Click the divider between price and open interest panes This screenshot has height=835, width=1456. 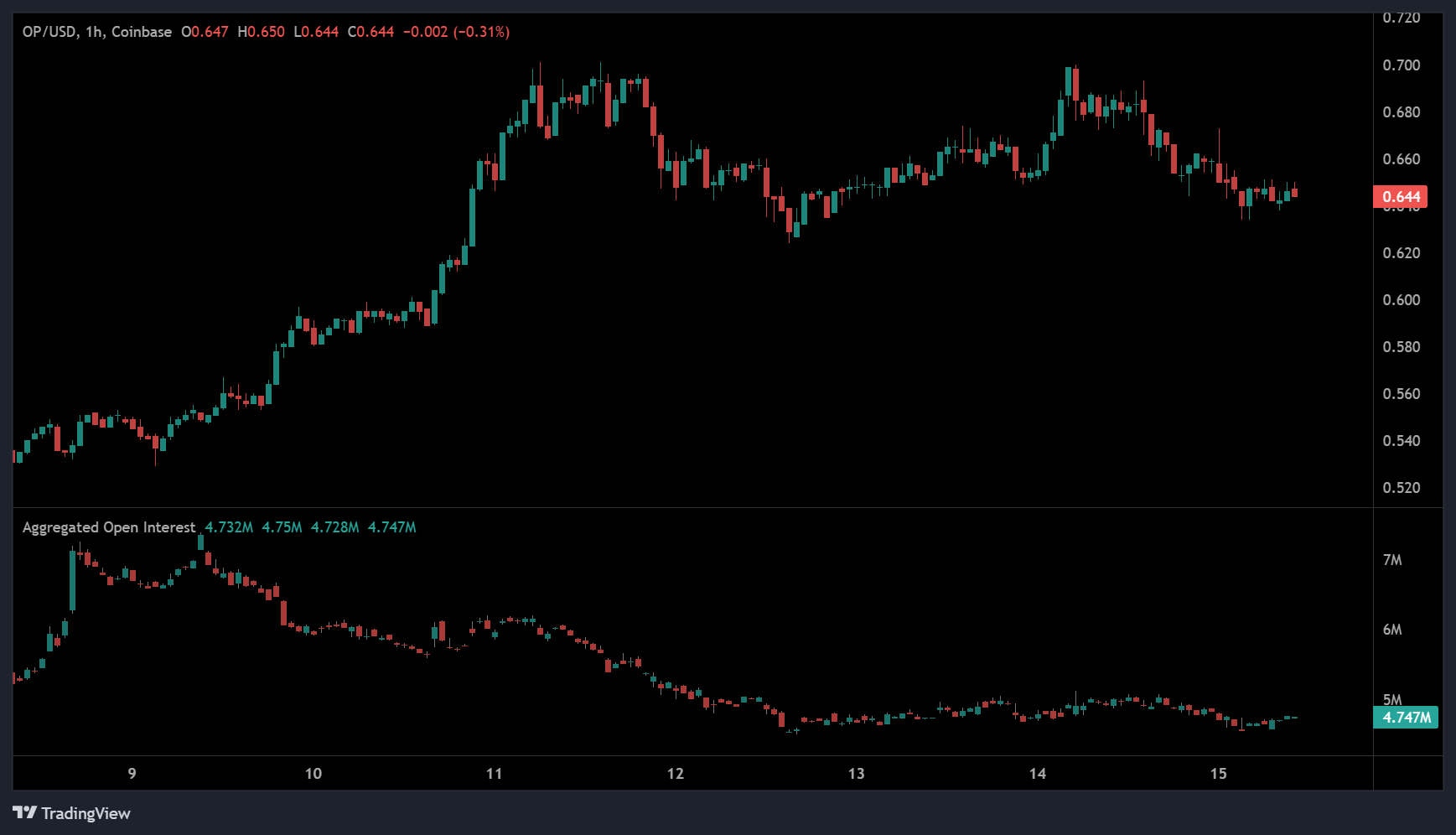coord(692,507)
